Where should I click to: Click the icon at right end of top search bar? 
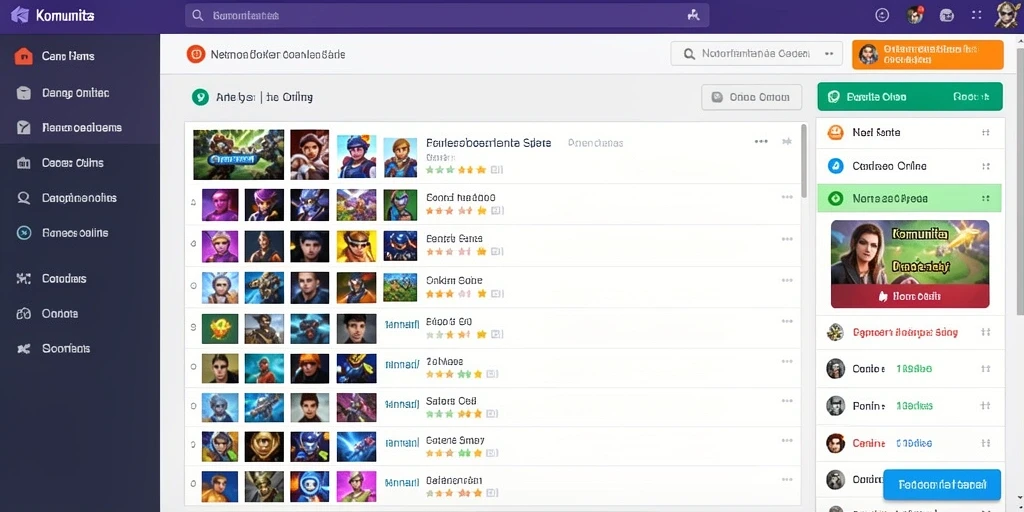[694, 15]
